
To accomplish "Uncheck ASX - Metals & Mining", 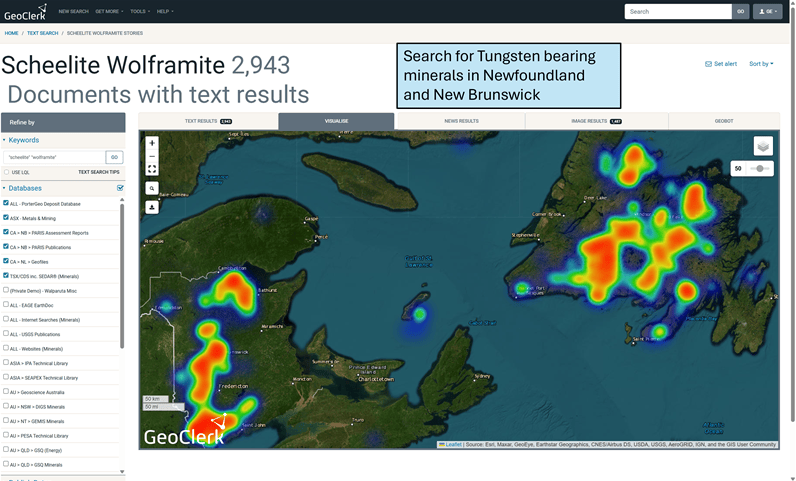I will point(6,217).
